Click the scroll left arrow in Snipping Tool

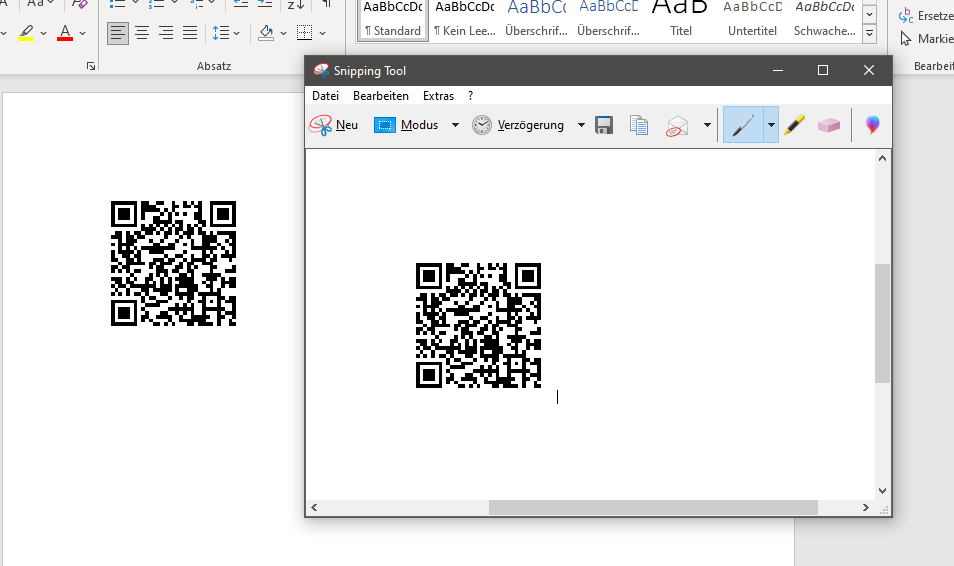[x=314, y=508]
